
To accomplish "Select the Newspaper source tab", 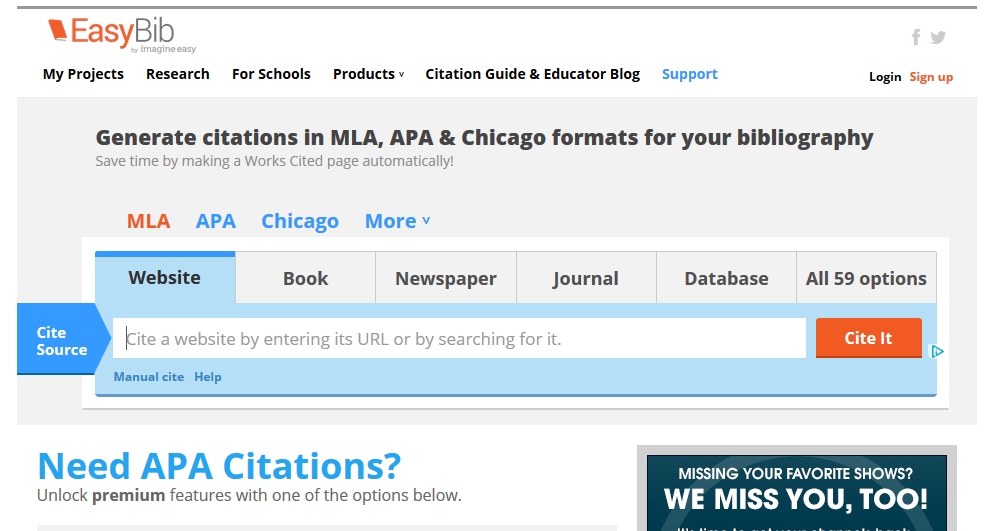I will 446,278.
